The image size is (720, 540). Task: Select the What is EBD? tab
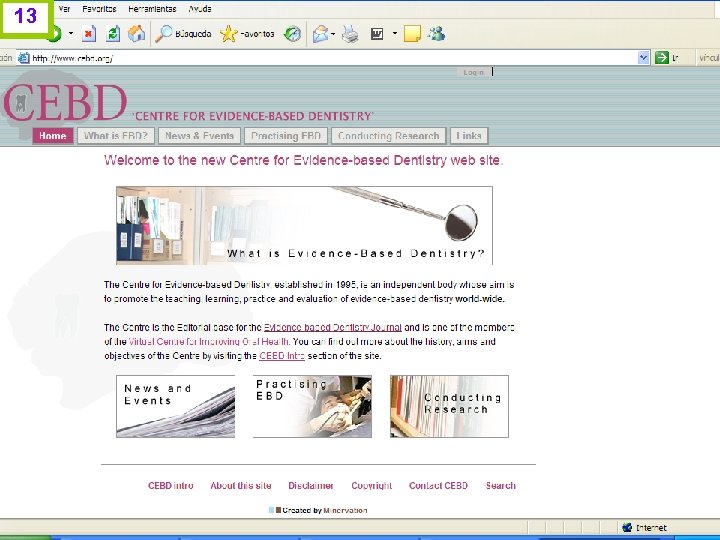[x=116, y=136]
